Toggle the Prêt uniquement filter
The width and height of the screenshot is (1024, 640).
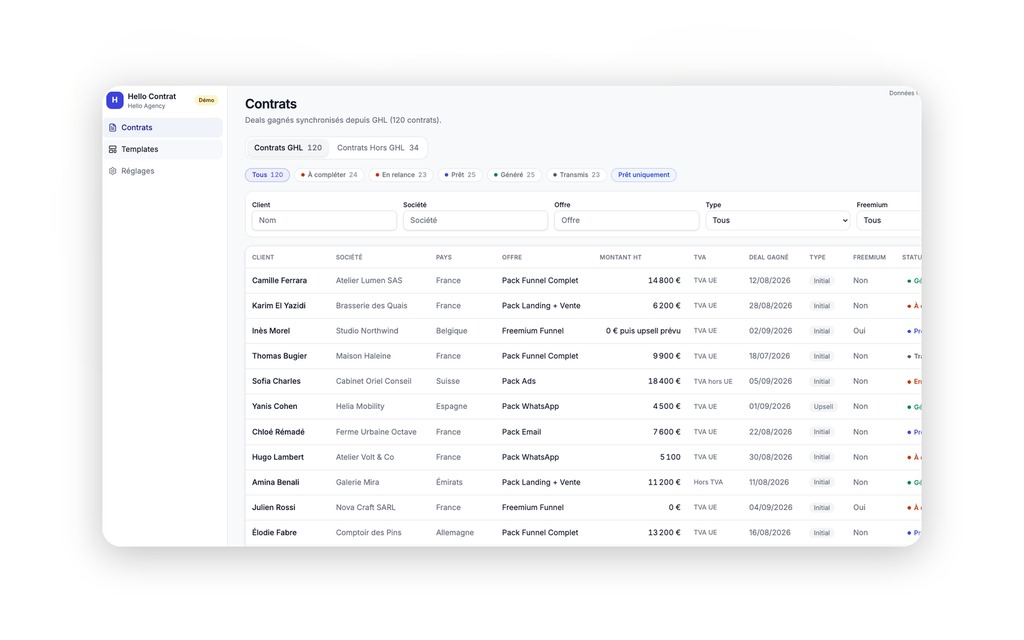pyautogui.click(x=643, y=174)
